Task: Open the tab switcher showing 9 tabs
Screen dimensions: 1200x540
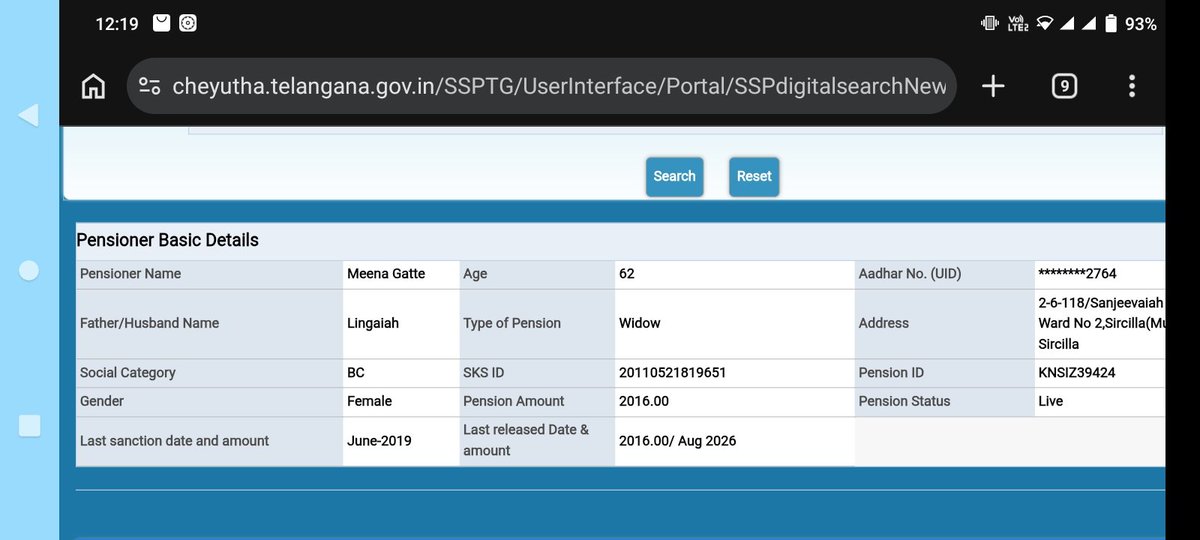Action: pos(1064,86)
